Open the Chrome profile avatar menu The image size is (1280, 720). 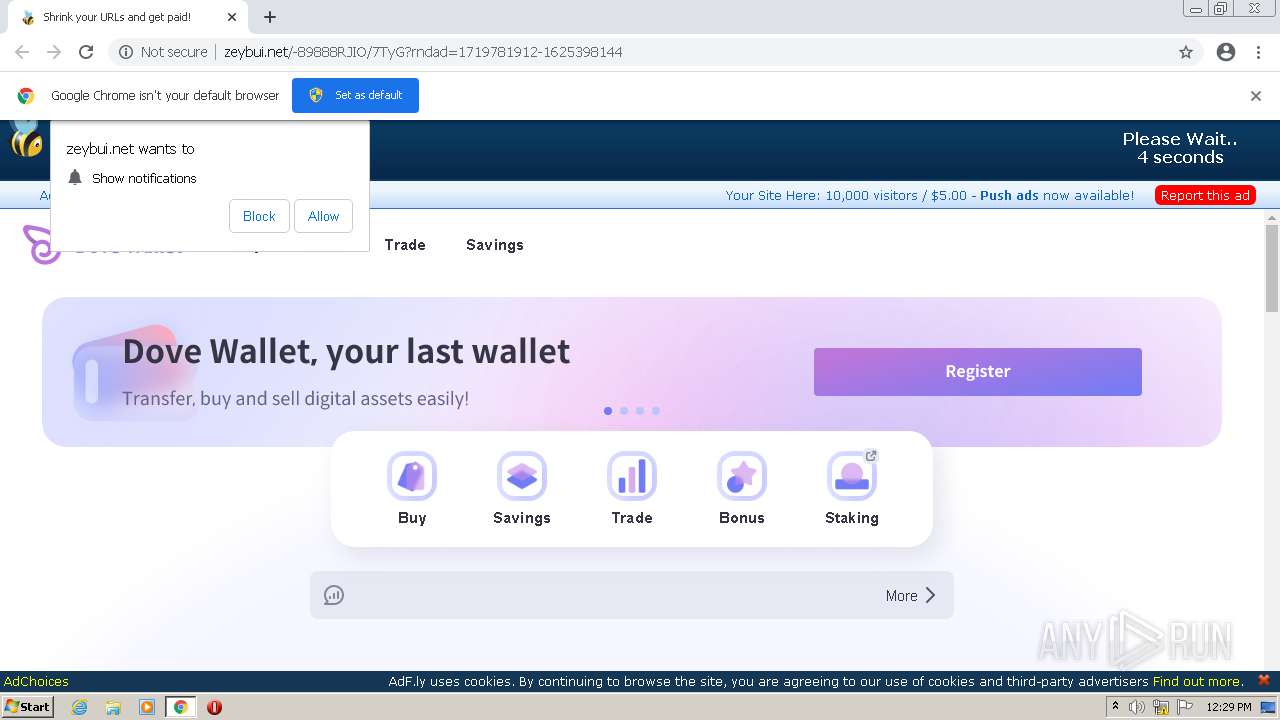pyautogui.click(x=1226, y=52)
